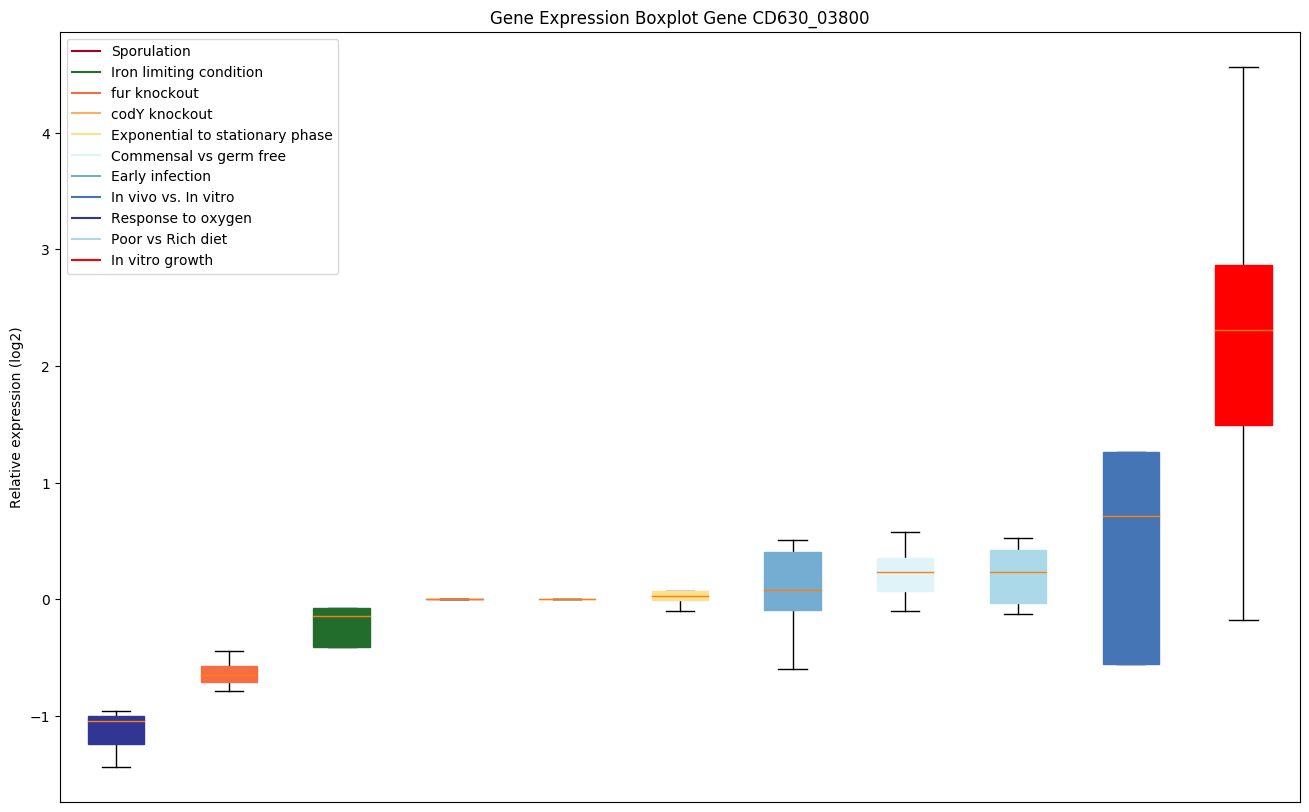Select 'codY knockout' legend entry
This screenshot has width=1309, height=812.
pos(161,114)
